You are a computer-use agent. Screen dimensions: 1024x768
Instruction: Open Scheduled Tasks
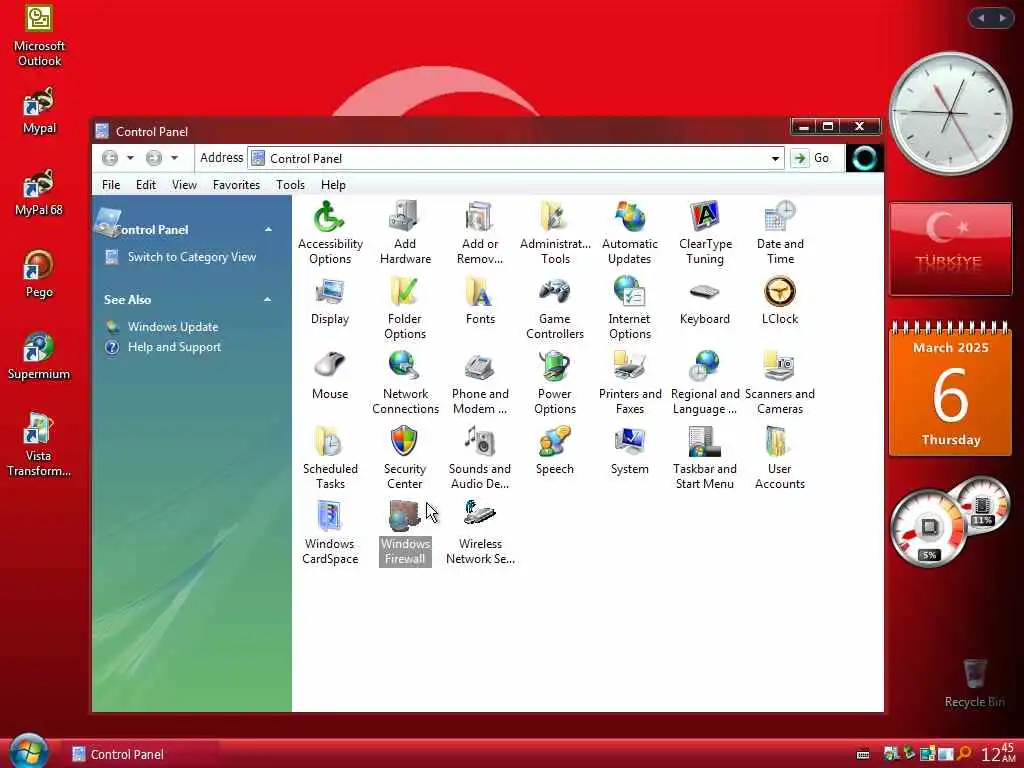(x=330, y=458)
